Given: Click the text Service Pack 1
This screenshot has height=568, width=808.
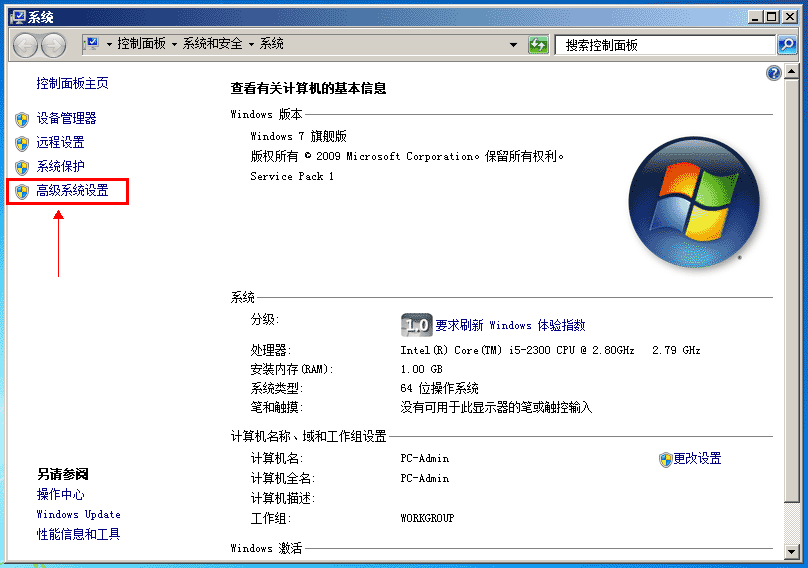Looking at the screenshot, I should click(x=292, y=176).
